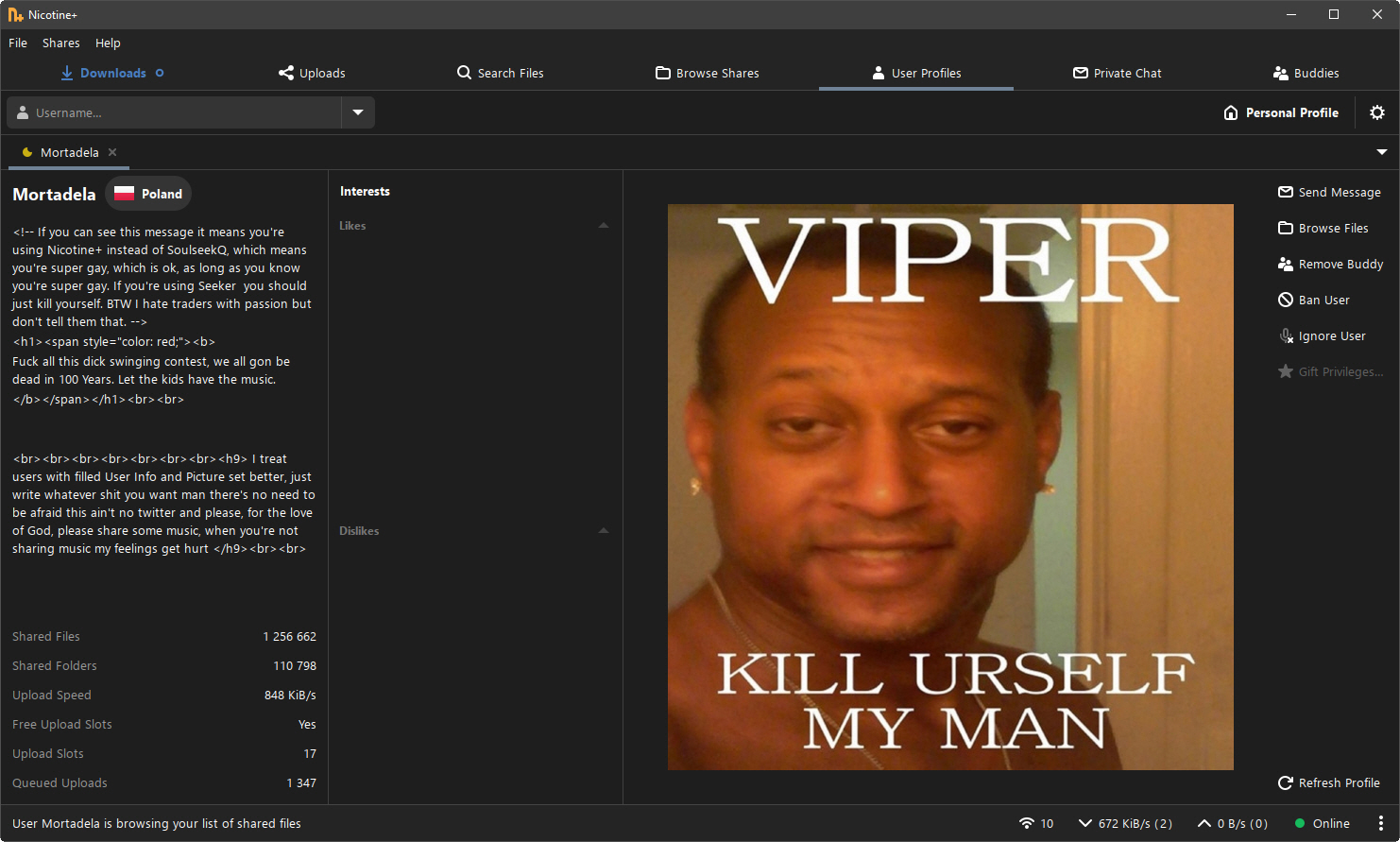Image resolution: width=1400 pixels, height=842 pixels.
Task: Ban User Mortadela
Action: click(1314, 300)
